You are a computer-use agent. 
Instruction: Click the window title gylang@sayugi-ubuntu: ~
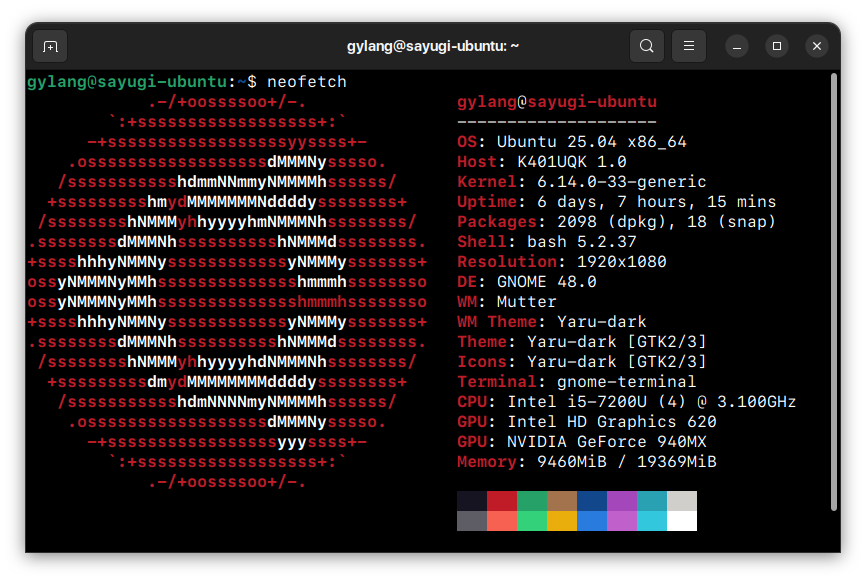point(432,46)
